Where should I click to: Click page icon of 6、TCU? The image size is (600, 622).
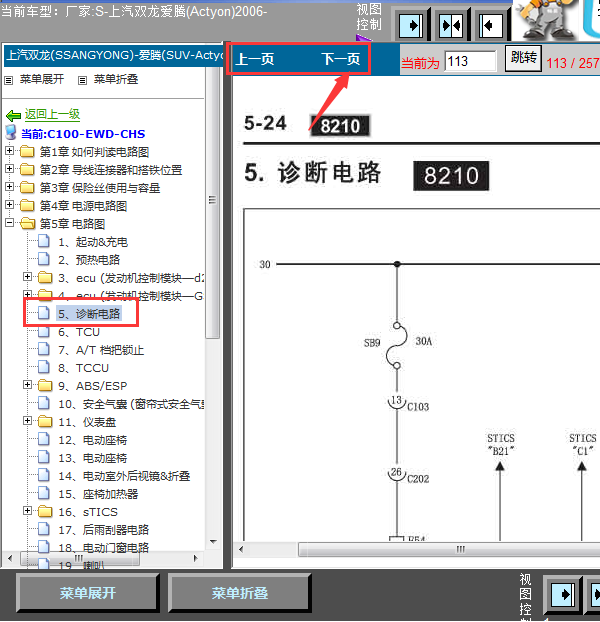44,331
